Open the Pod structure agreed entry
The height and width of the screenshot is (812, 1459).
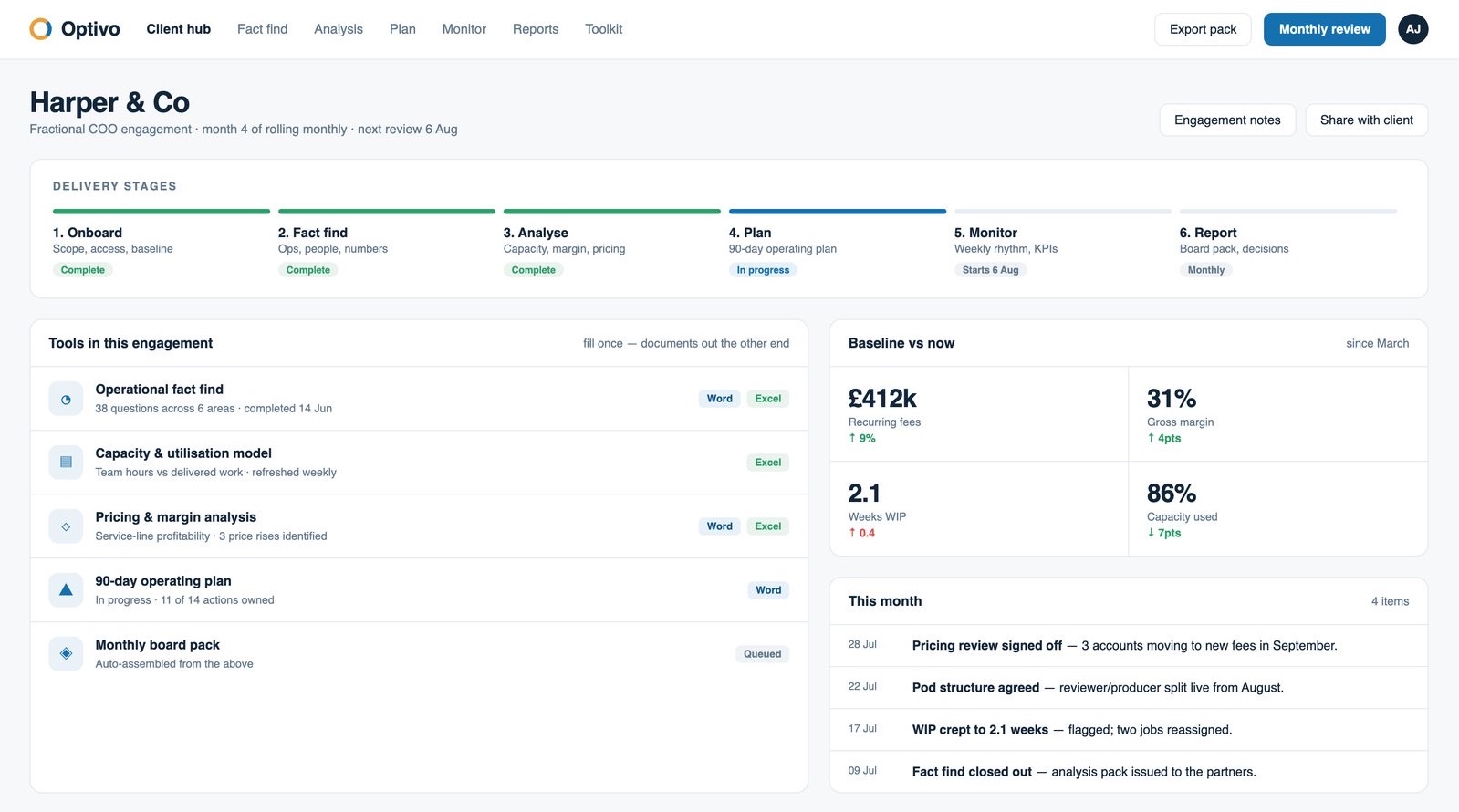1128,688
